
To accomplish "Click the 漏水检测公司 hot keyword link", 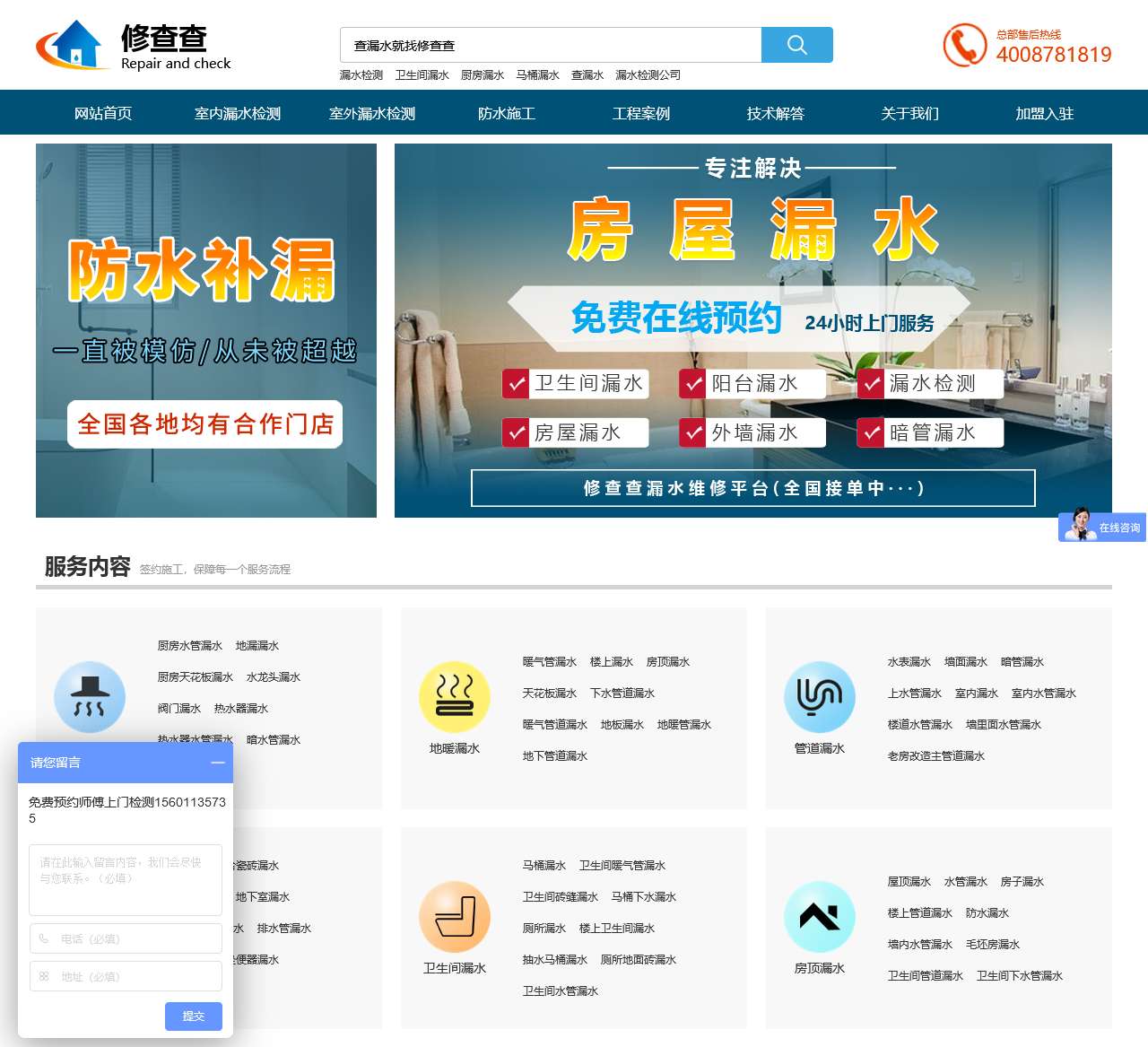I will click(x=648, y=75).
